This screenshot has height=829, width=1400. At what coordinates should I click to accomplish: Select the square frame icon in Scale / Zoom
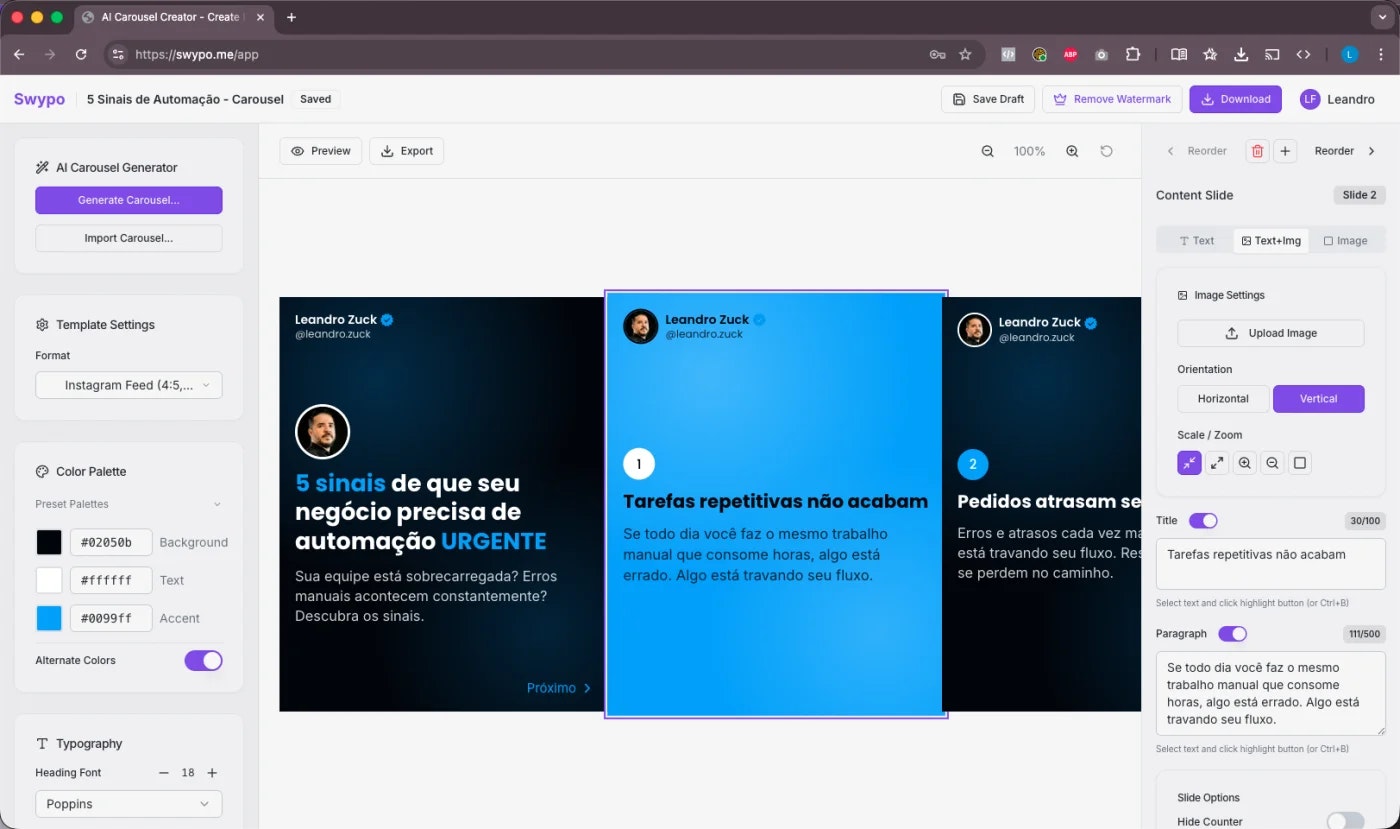click(1299, 462)
